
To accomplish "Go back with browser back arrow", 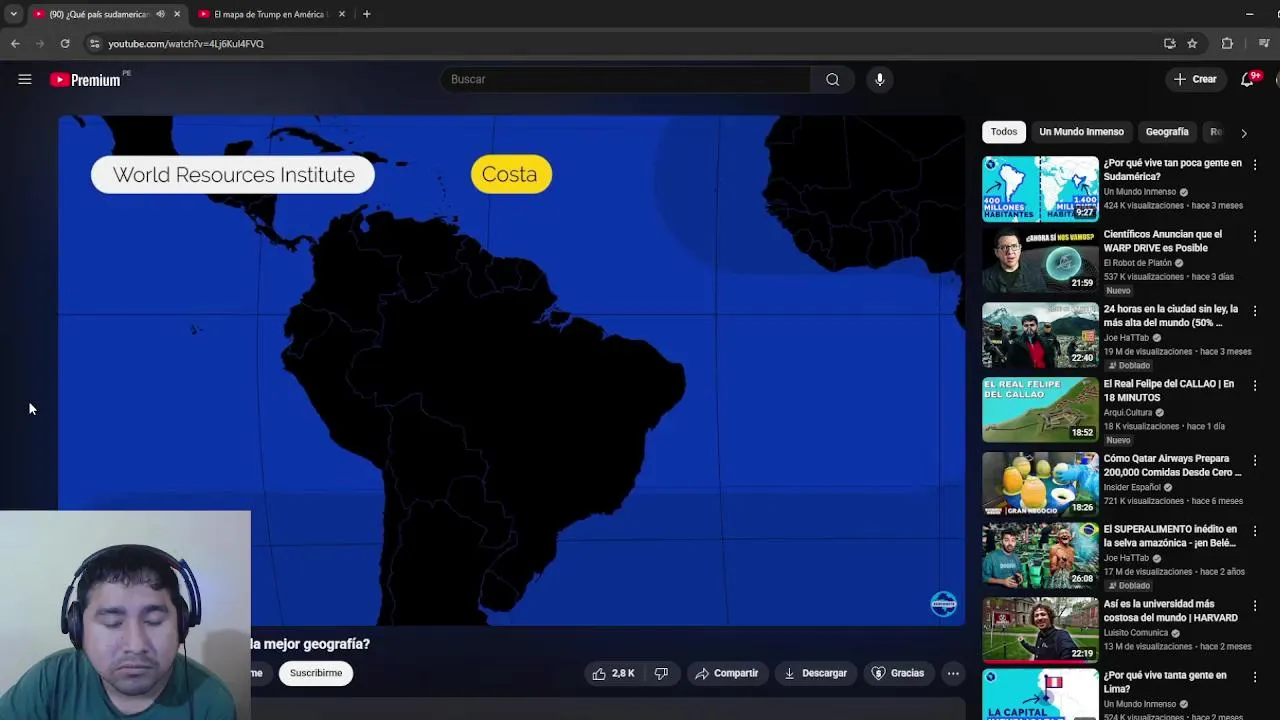I will (15, 43).
